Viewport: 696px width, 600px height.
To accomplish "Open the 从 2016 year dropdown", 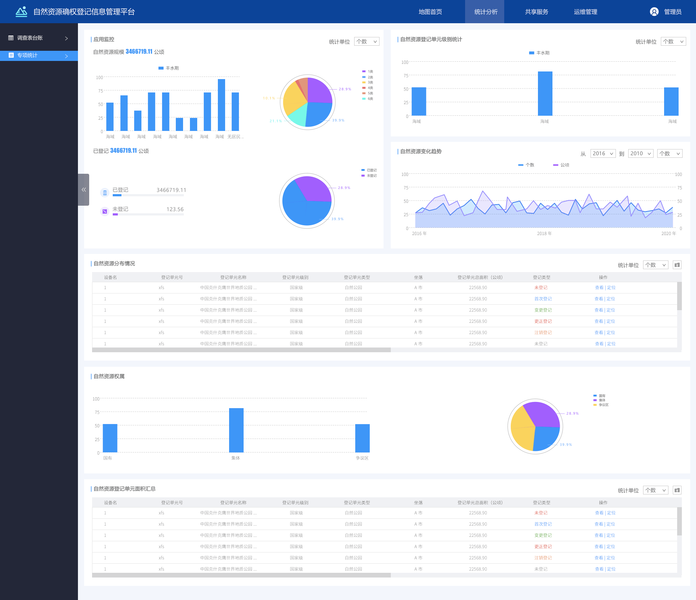I will coord(603,154).
